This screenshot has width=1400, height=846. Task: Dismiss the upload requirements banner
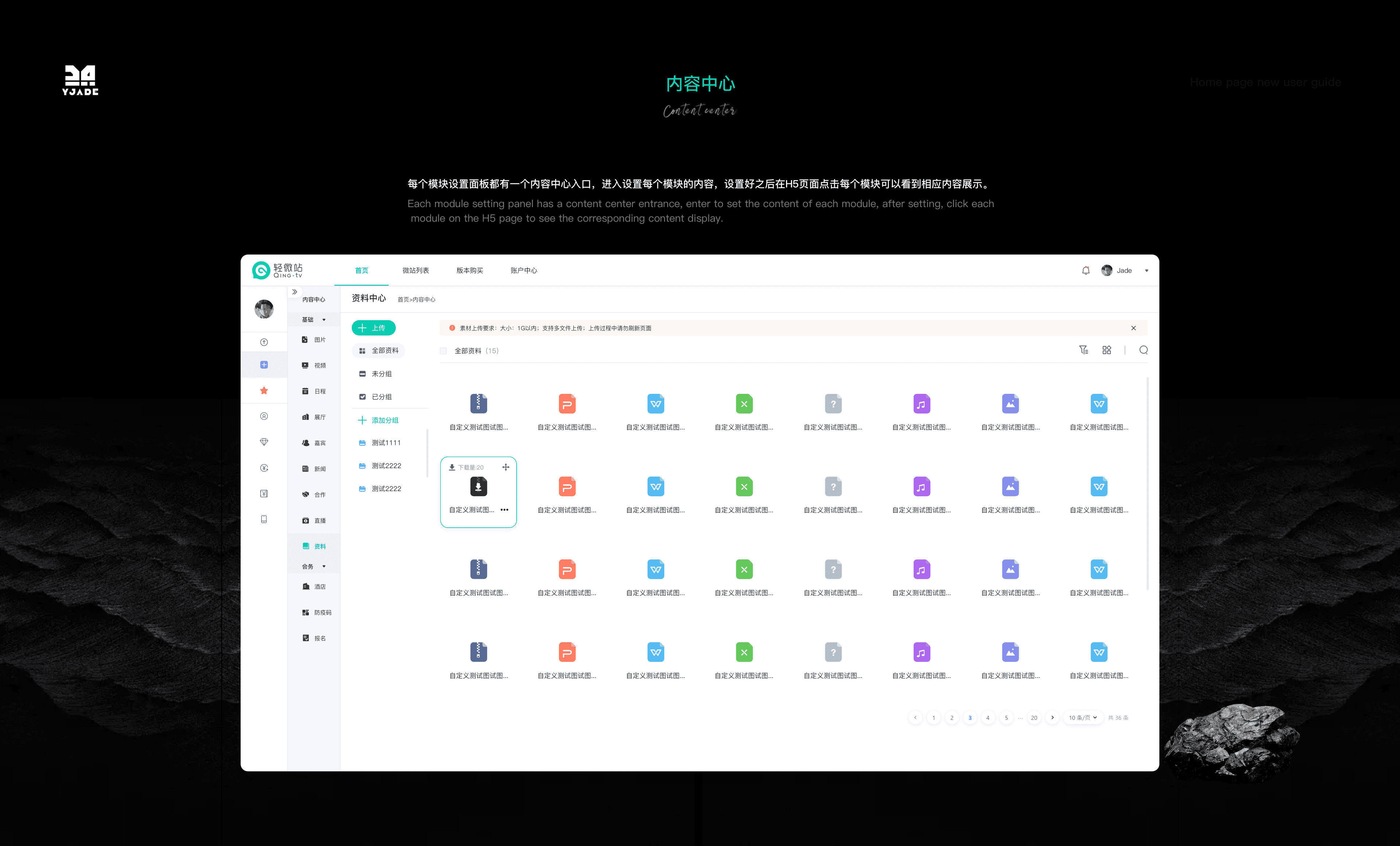click(x=1133, y=328)
